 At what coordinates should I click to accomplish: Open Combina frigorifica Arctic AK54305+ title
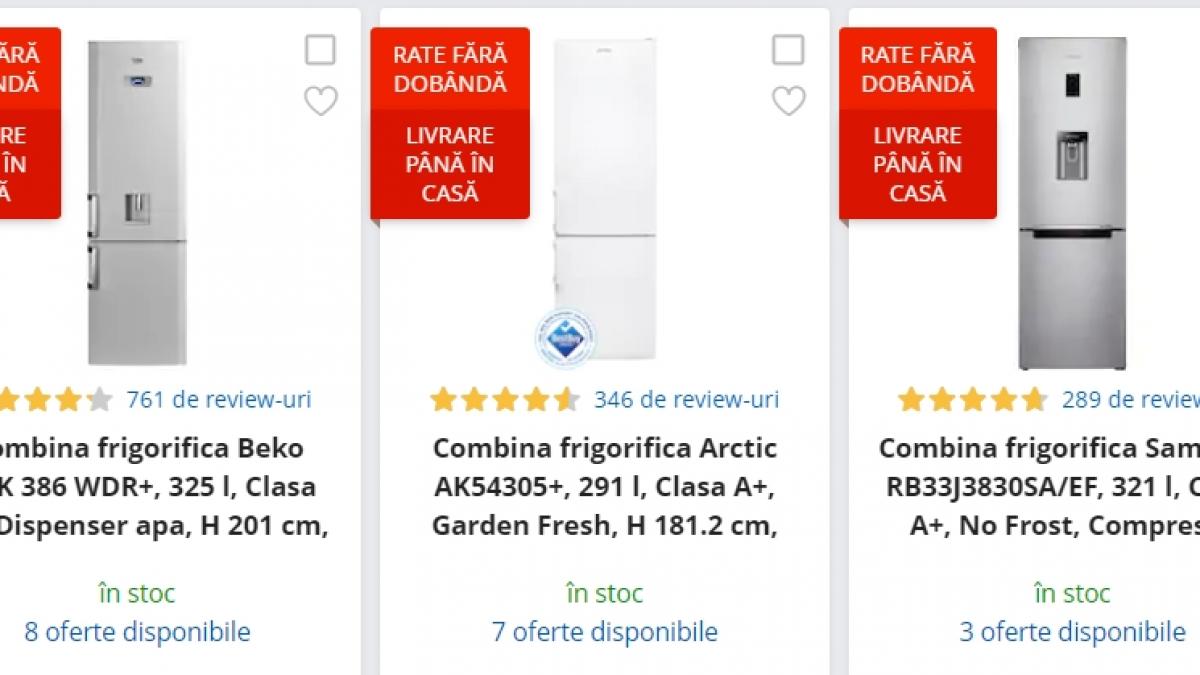pos(604,486)
